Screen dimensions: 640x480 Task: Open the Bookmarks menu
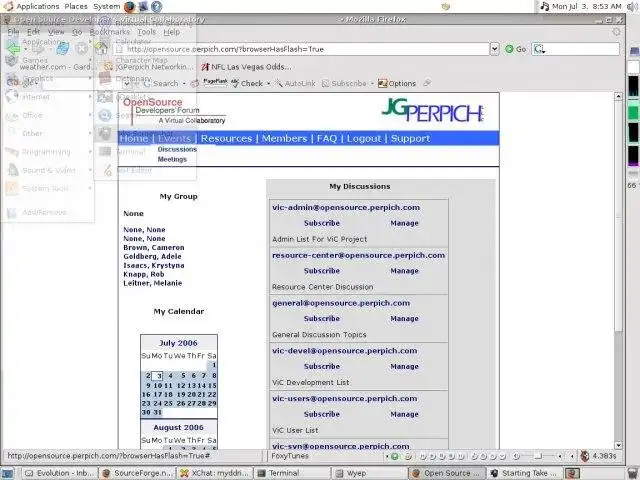click(x=110, y=32)
